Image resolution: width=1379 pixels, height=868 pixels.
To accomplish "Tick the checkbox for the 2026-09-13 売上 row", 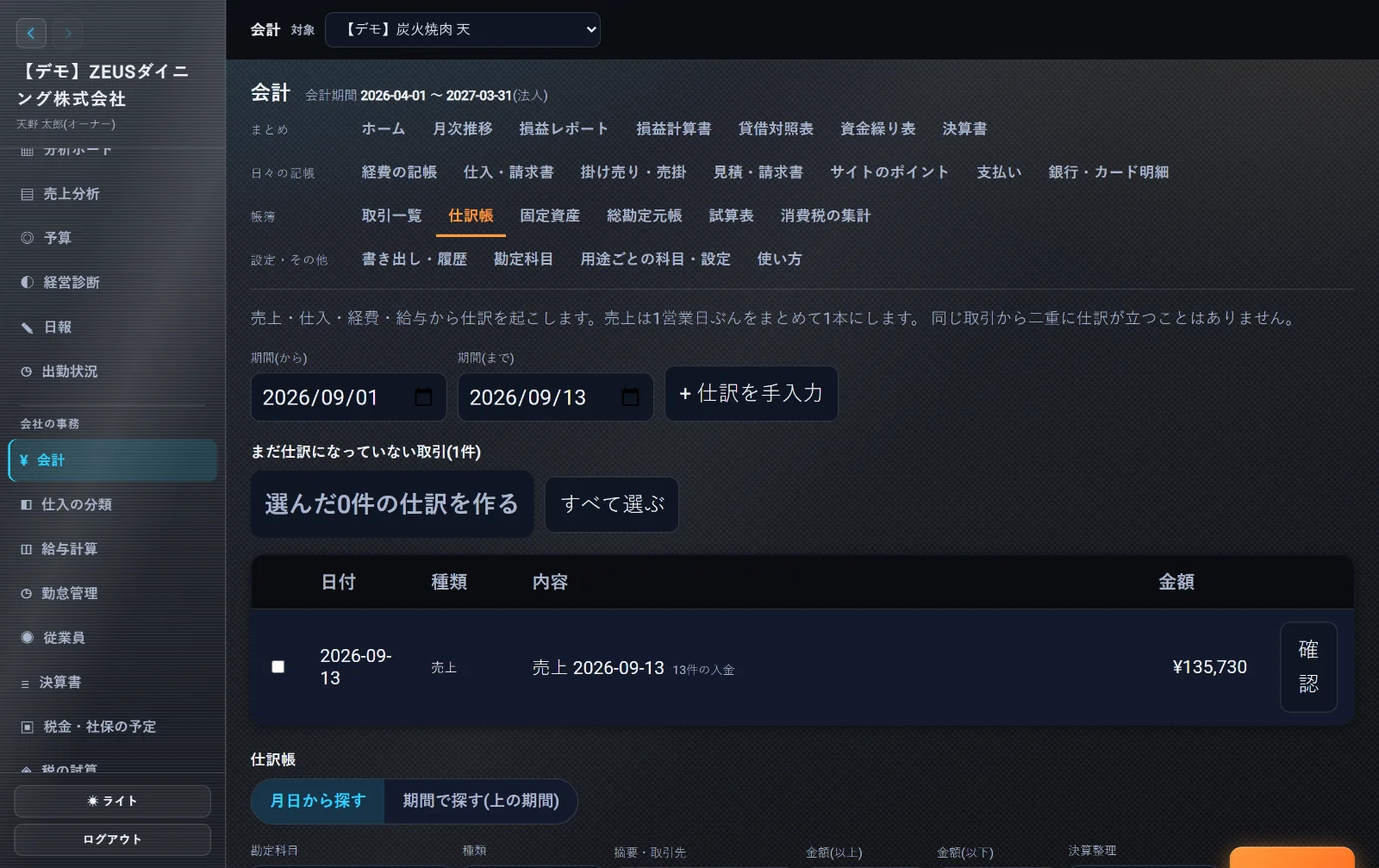I will coord(278,666).
